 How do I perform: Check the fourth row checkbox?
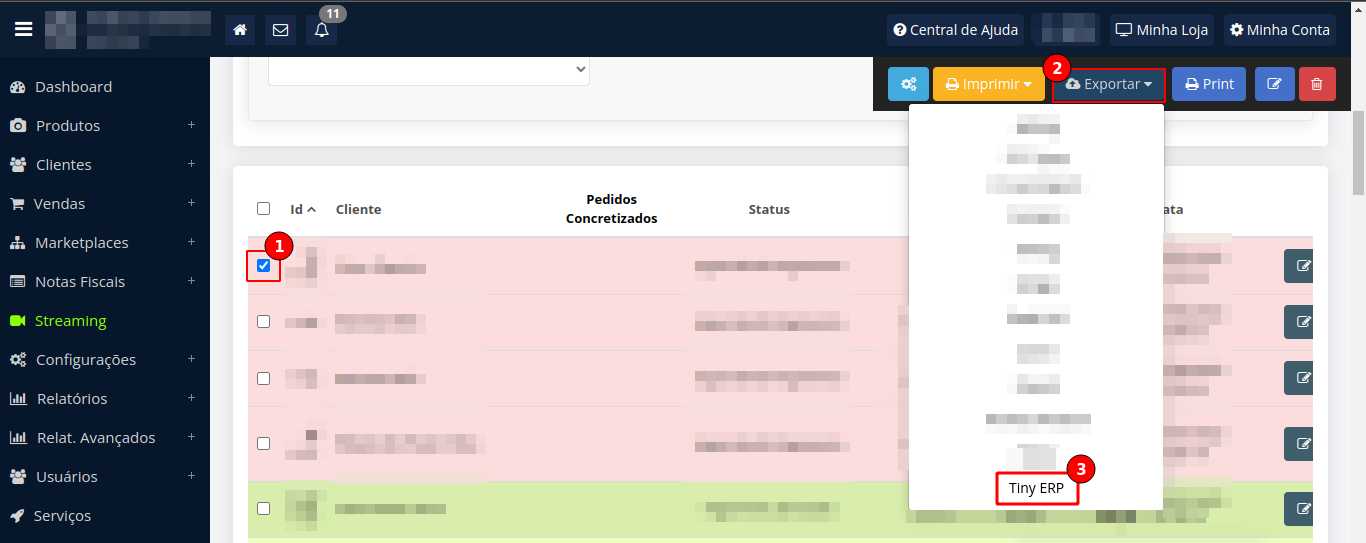click(x=263, y=443)
